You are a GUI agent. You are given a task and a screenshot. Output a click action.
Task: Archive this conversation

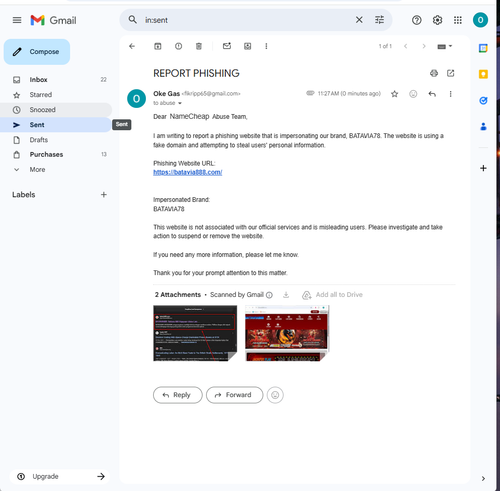(158, 46)
